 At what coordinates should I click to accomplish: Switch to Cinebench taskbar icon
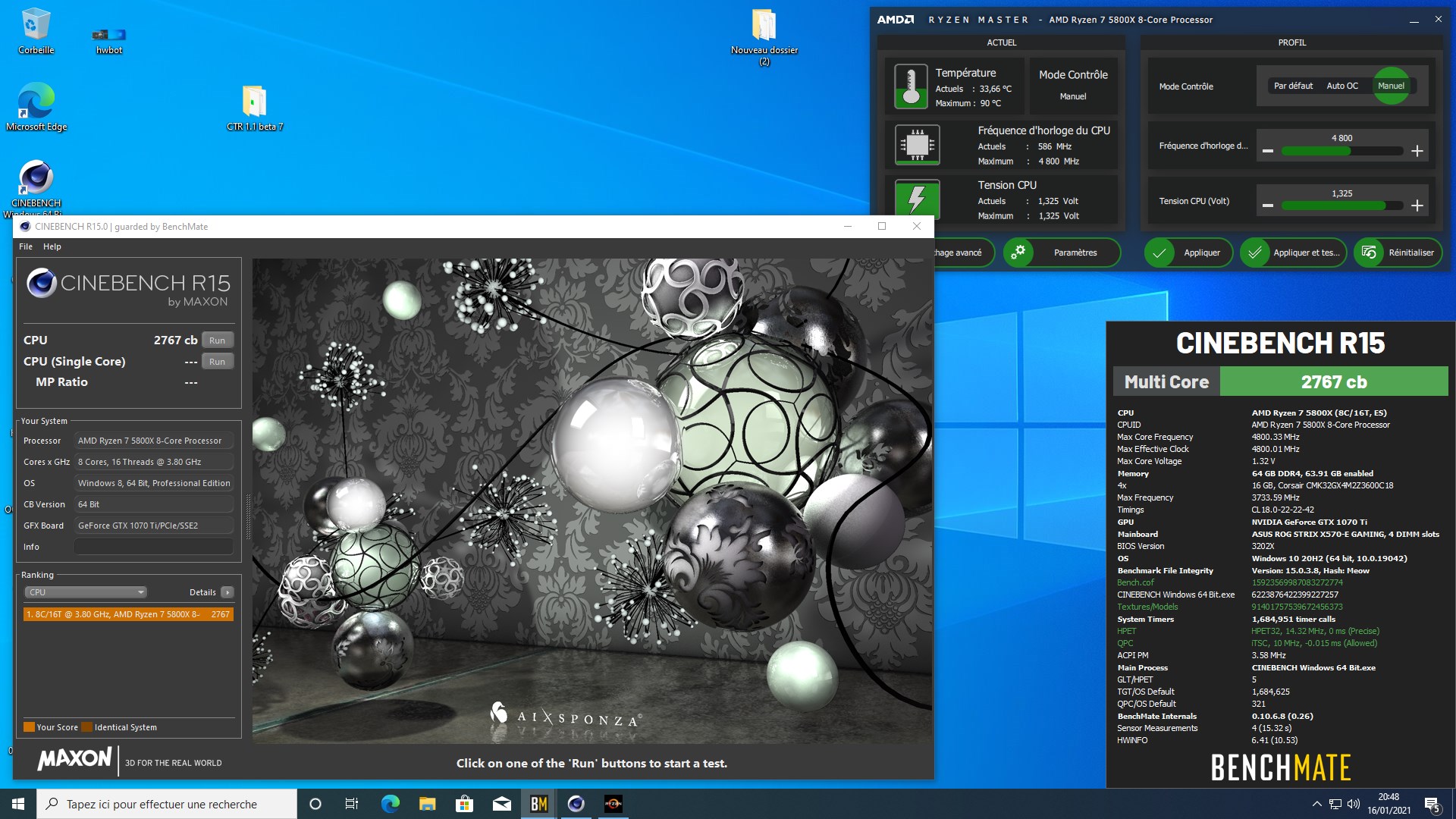click(576, 804)
